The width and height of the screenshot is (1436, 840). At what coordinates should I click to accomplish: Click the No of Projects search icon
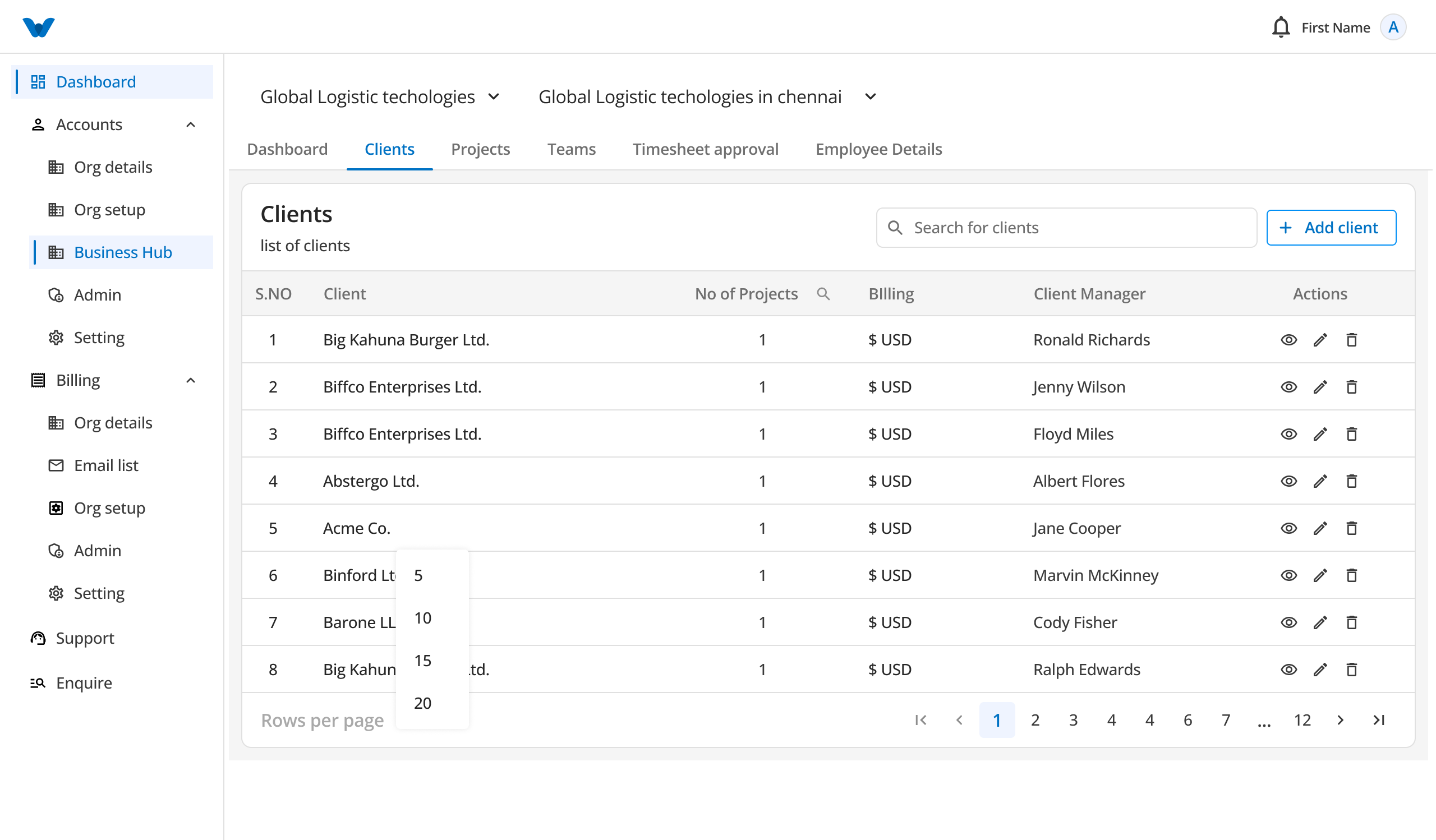click(823, 294)
